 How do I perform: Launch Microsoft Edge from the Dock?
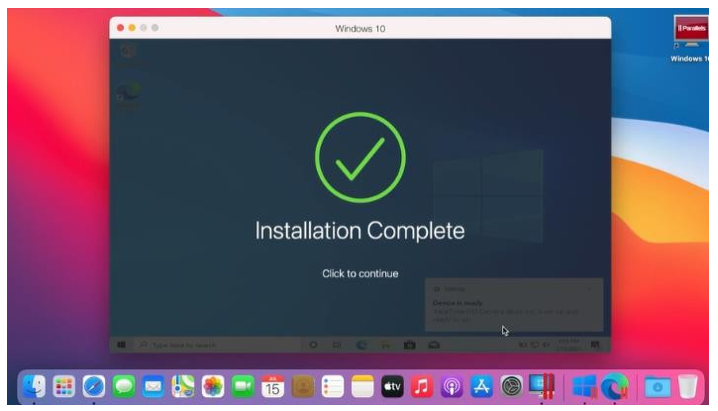613,386
